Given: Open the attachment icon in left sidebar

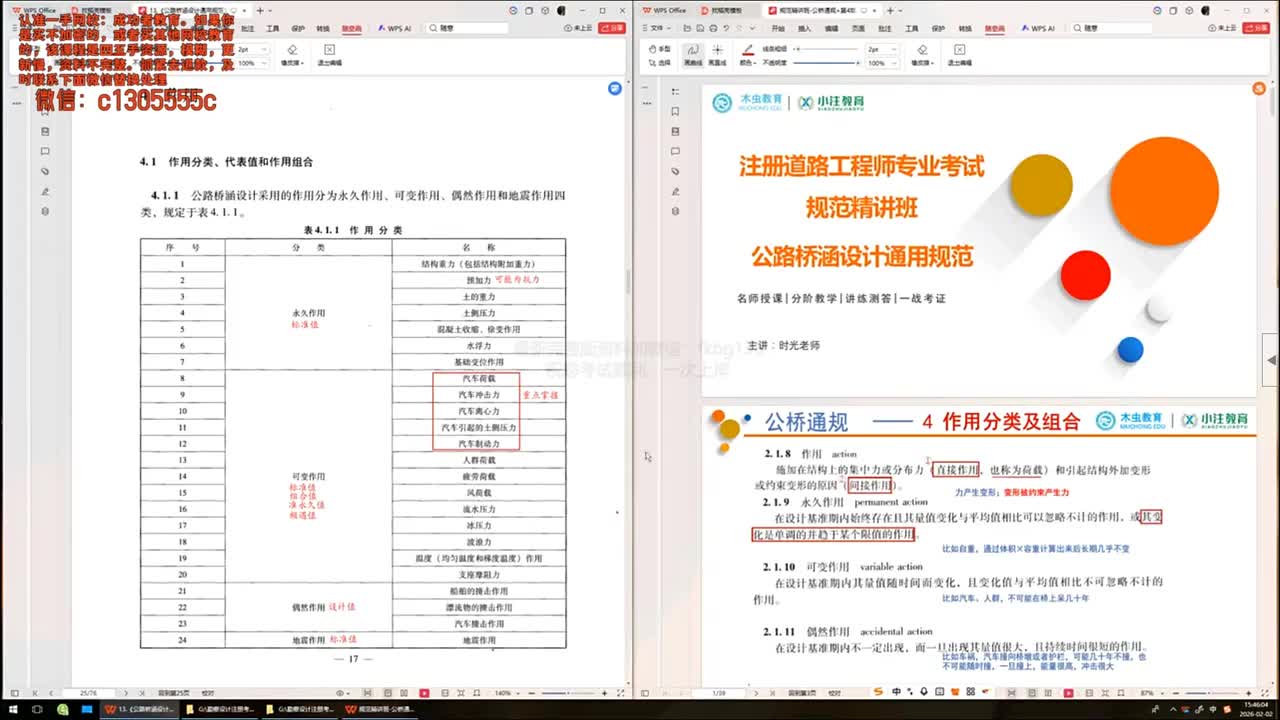Looking at the screenshot, I should click(45, 171).
